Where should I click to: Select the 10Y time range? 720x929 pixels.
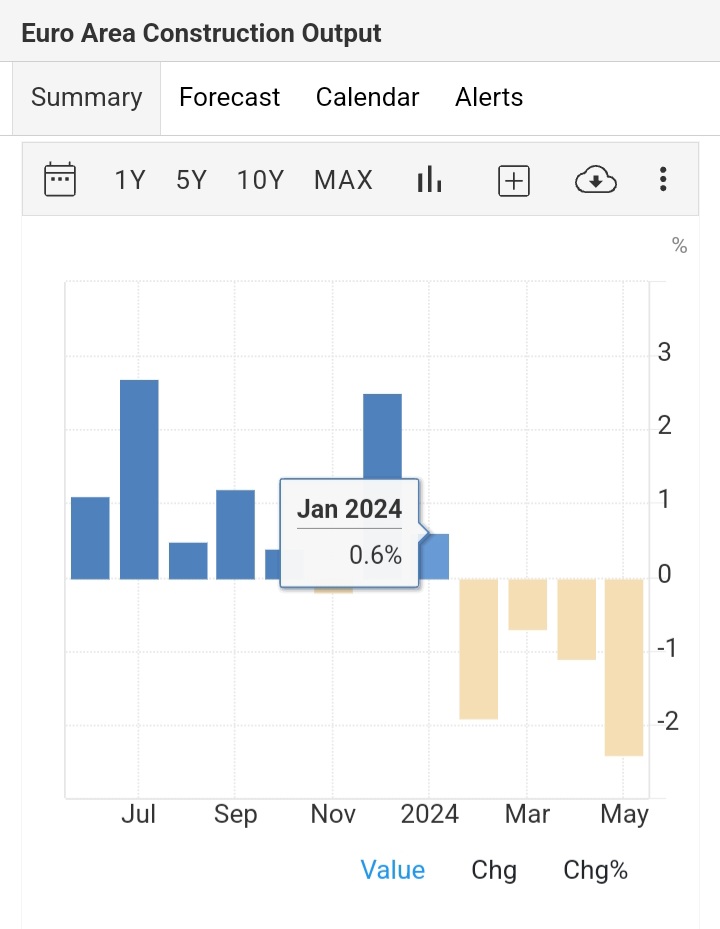[x=260, y=180]
